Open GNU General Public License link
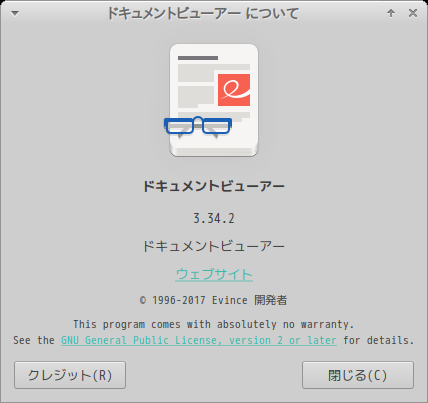The width and height of the screenshot is (428, 403). click(x=199, y=340)
